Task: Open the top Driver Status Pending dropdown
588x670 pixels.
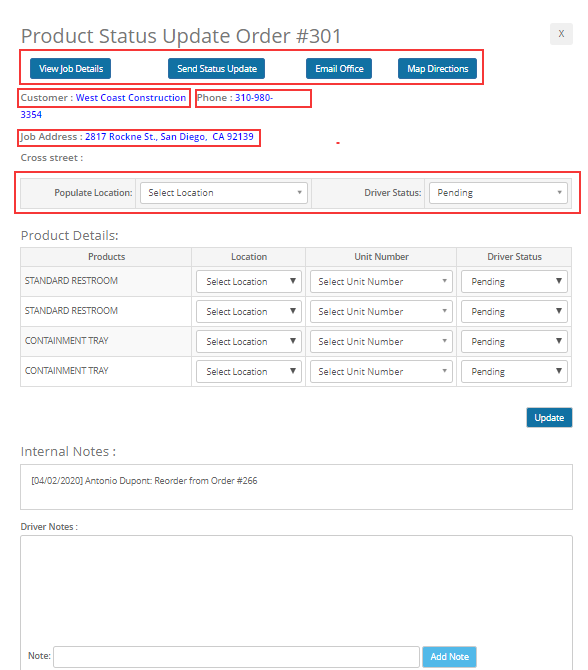Action: pos(498,193)
